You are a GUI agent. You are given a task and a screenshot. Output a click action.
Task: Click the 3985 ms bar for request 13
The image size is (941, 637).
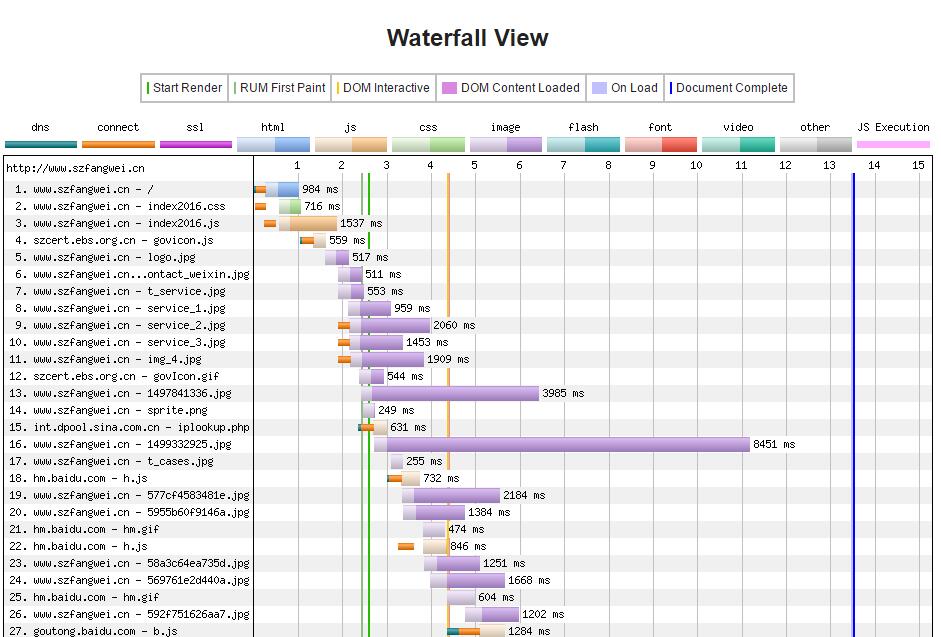pyautogui.click(x=454, y=393)
